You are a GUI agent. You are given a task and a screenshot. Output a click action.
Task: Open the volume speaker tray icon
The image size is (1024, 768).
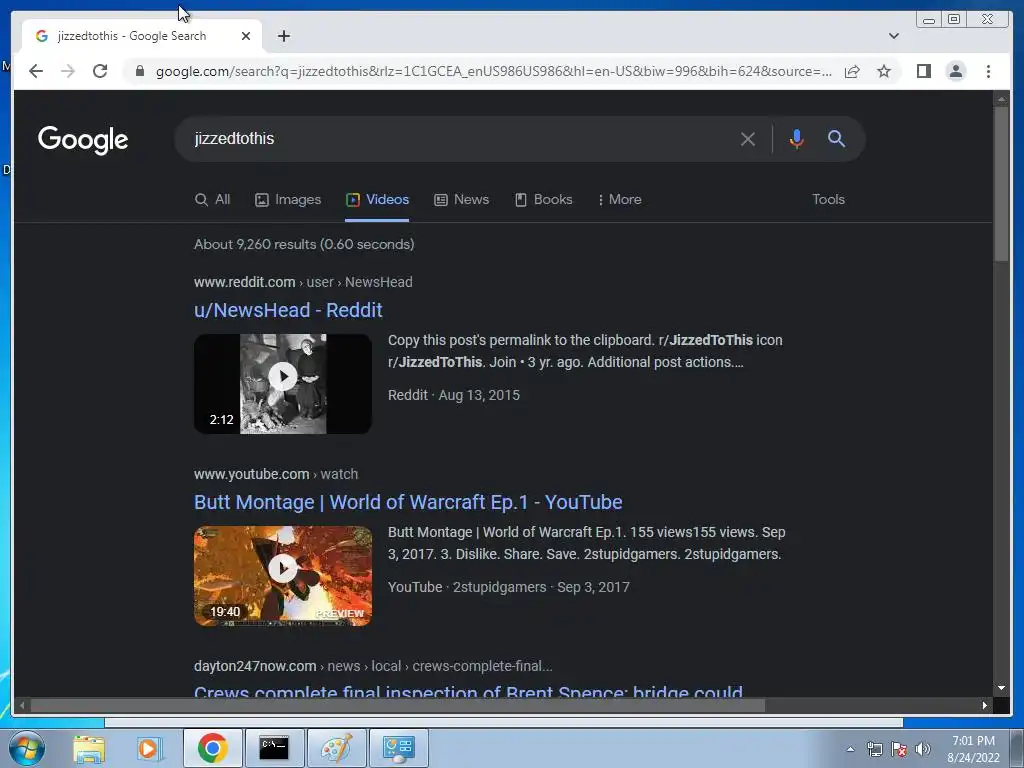pyautogui.click(x=923, y=749)
